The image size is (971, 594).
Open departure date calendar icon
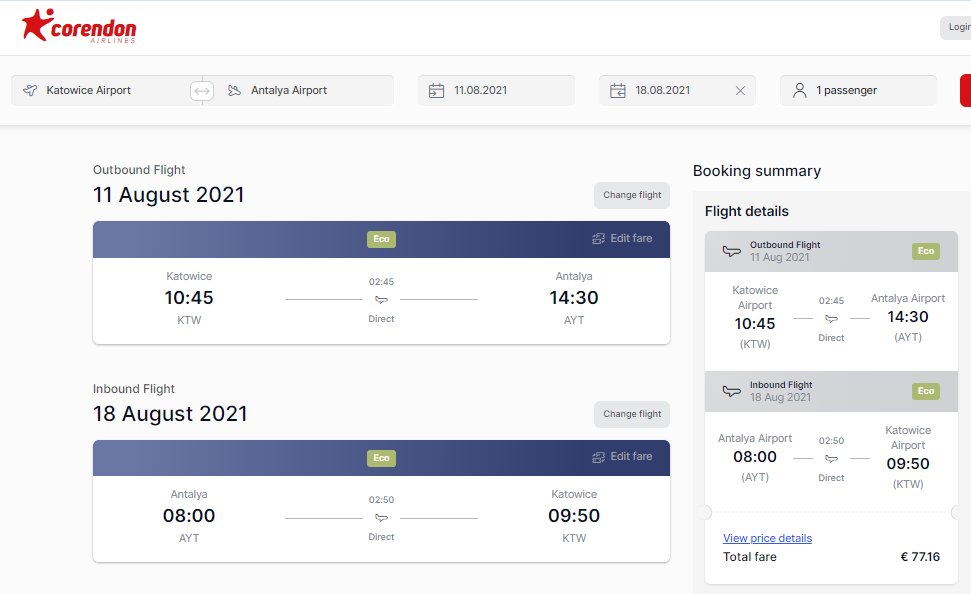point(437,90)
